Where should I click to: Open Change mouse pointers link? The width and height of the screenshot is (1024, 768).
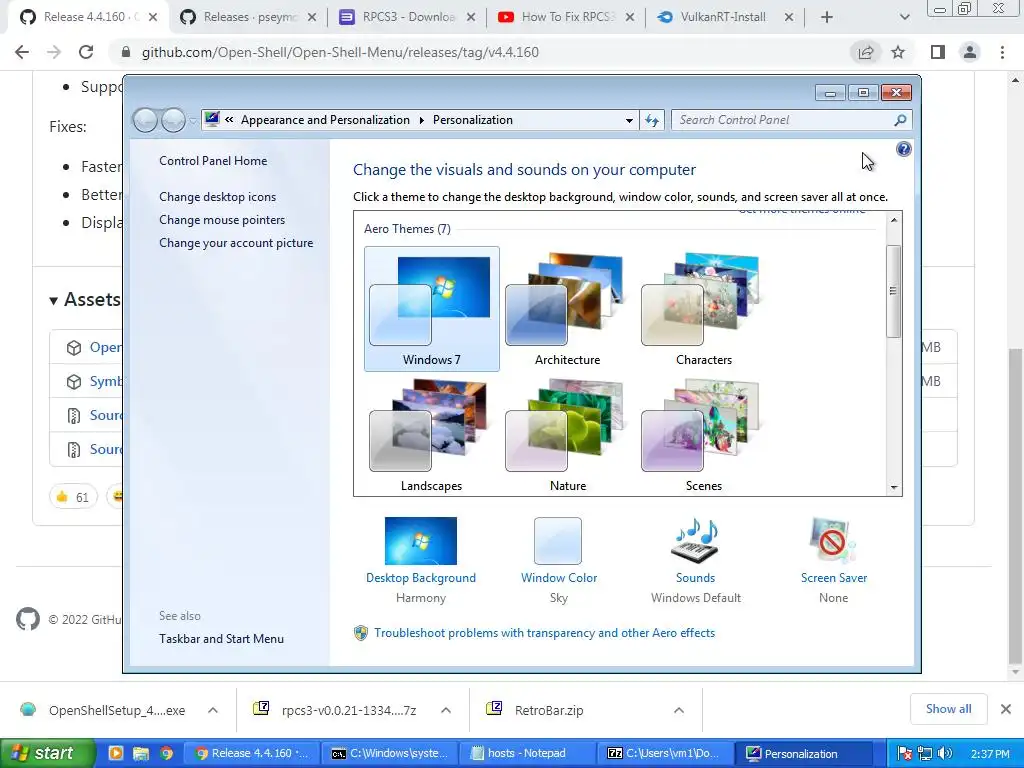click(x=222, y=220)
